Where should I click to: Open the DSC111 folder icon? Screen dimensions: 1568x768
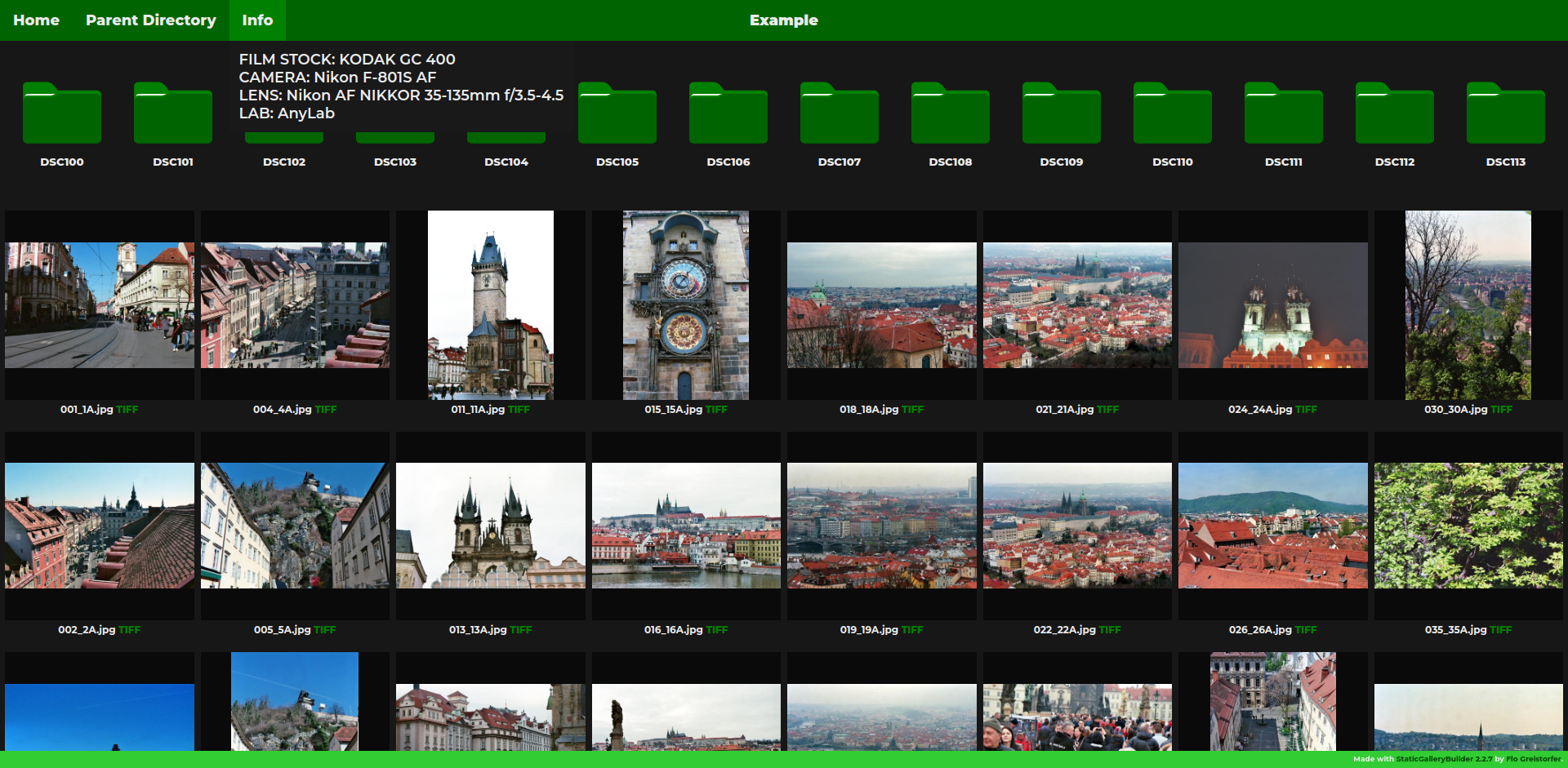[1284, 113]
